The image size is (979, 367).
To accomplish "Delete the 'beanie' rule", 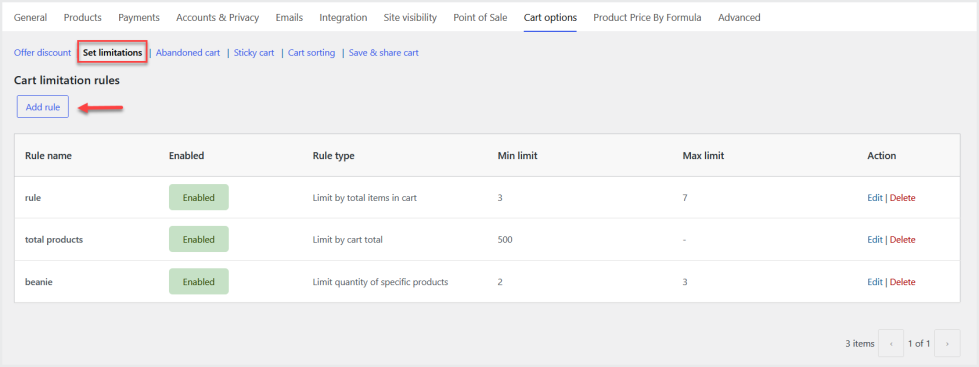I will [903, 282].
